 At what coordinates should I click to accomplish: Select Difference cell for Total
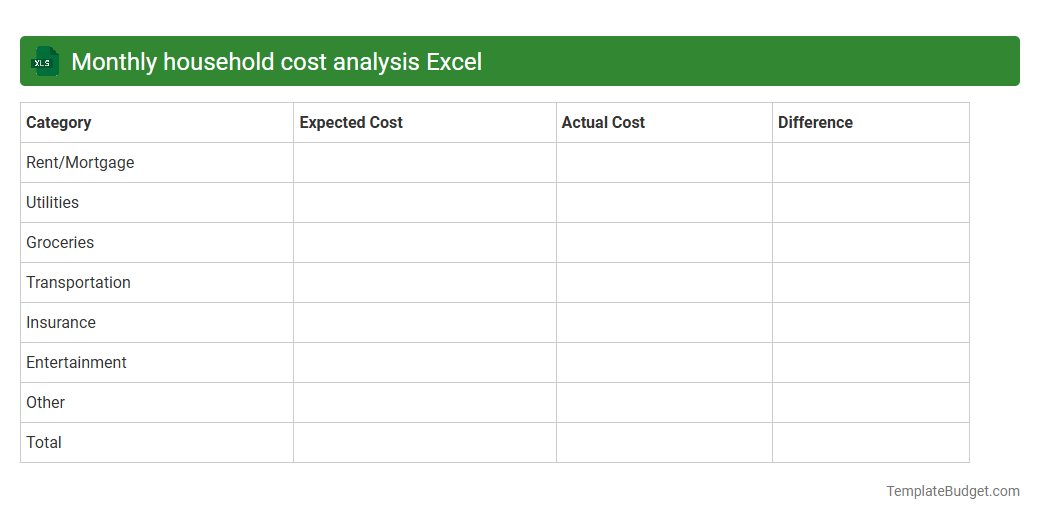coord(871,442)
